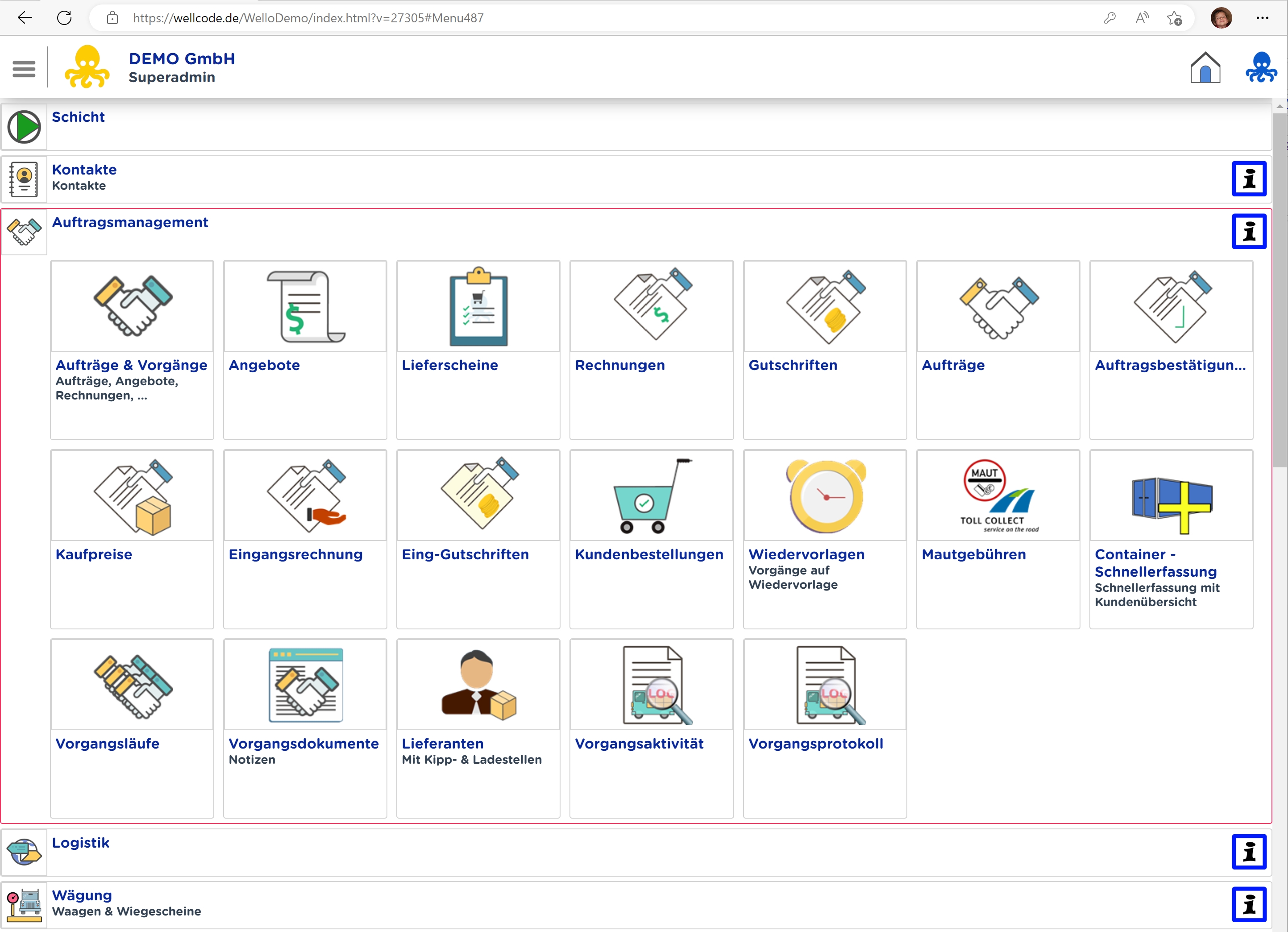
Task: Show info for Auftragsmanagement
Action: click(x=1248, y=232)
